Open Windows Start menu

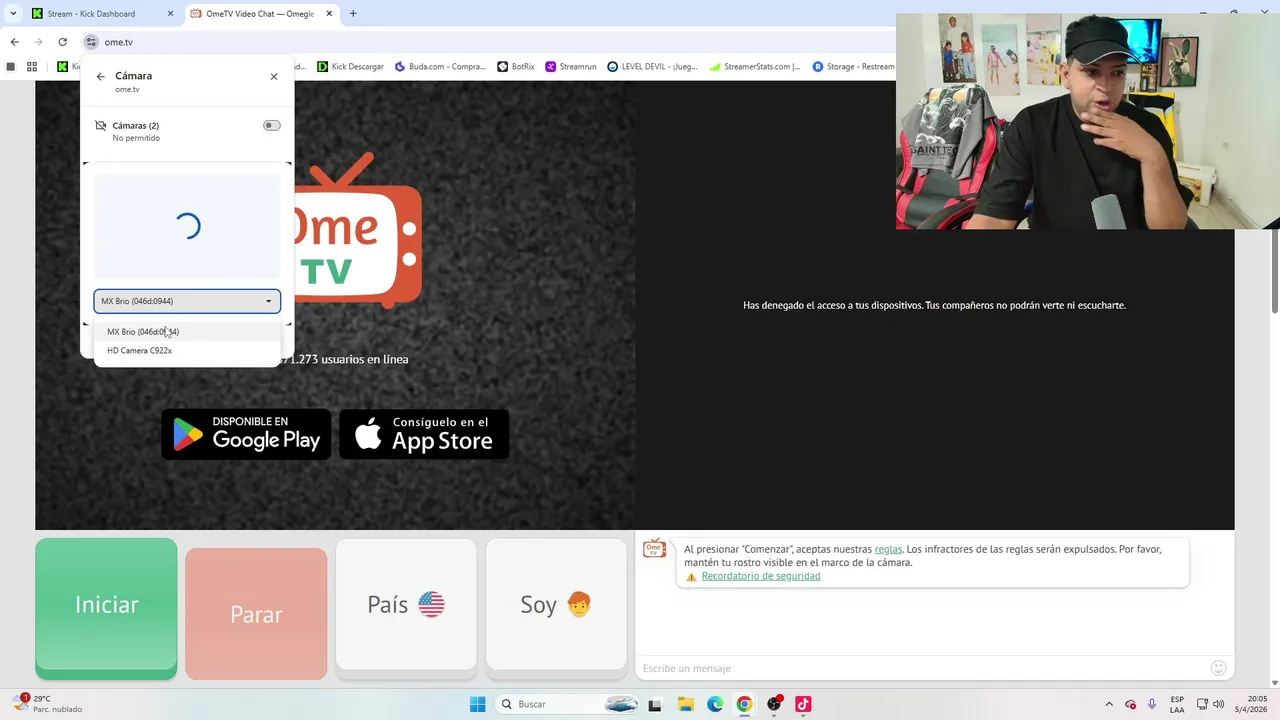click(477, 704)
